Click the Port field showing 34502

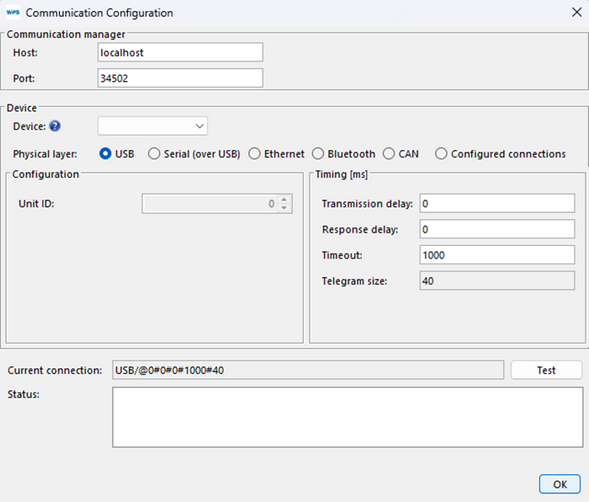(x=180, y=78)
